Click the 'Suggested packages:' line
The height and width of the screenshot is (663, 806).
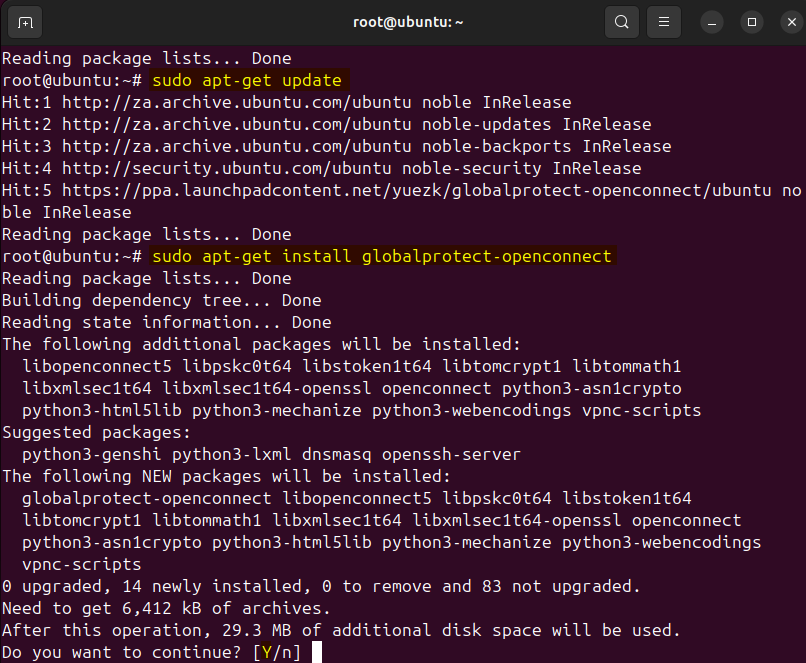point(96,432)
